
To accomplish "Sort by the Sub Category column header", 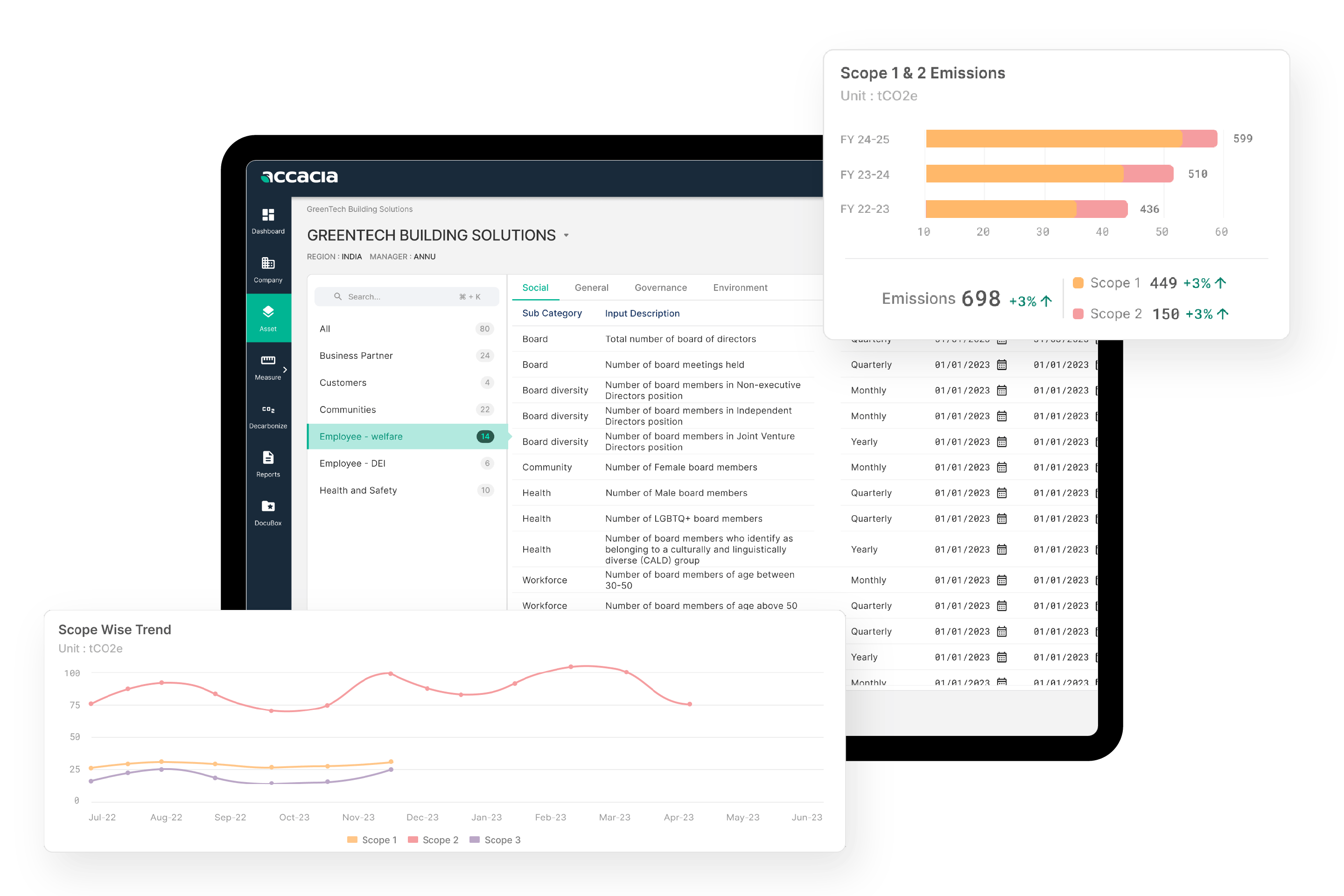I will [x=552, y=313].
